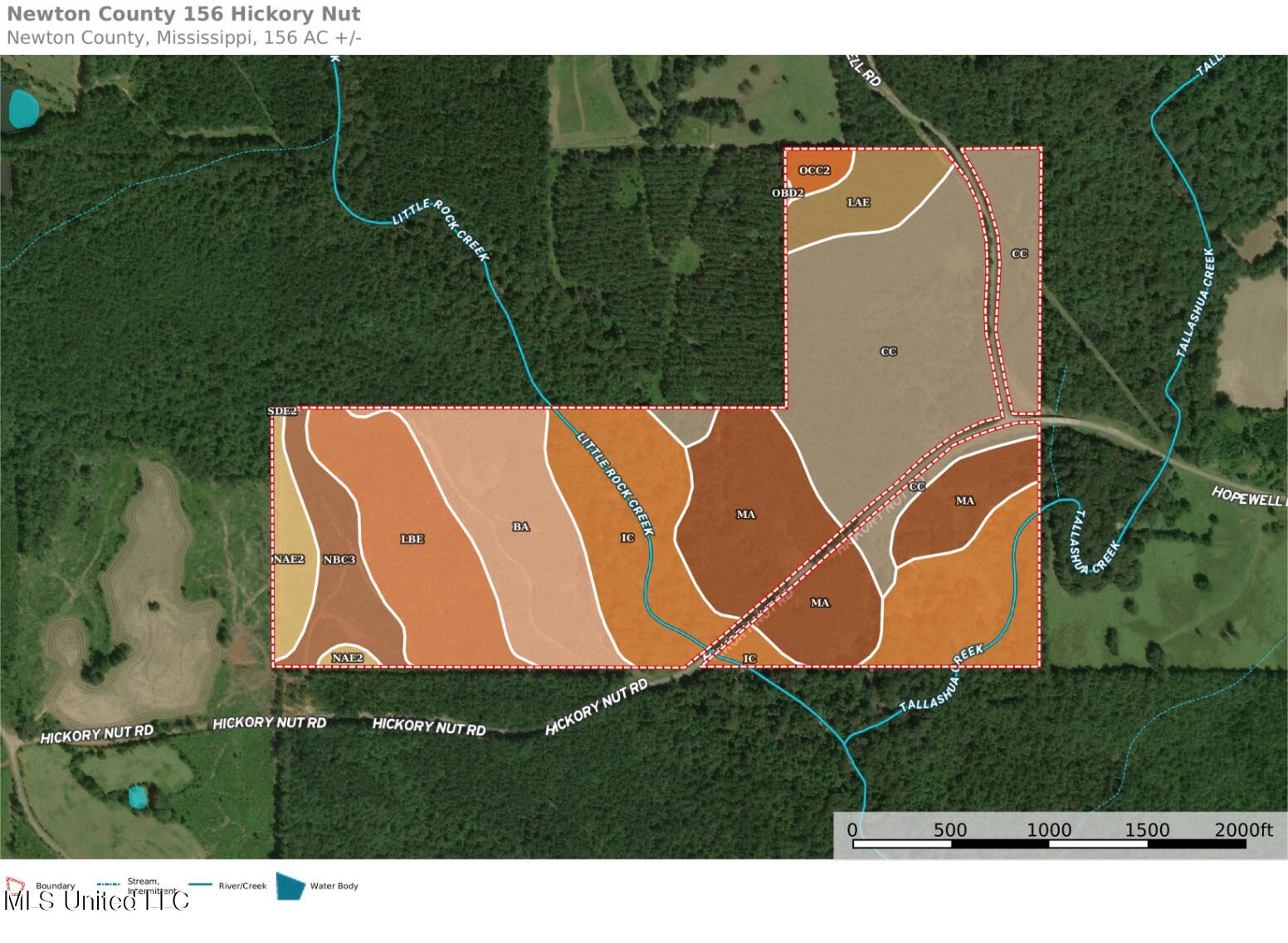Click the LAE soil label

[x=859, y=202]
